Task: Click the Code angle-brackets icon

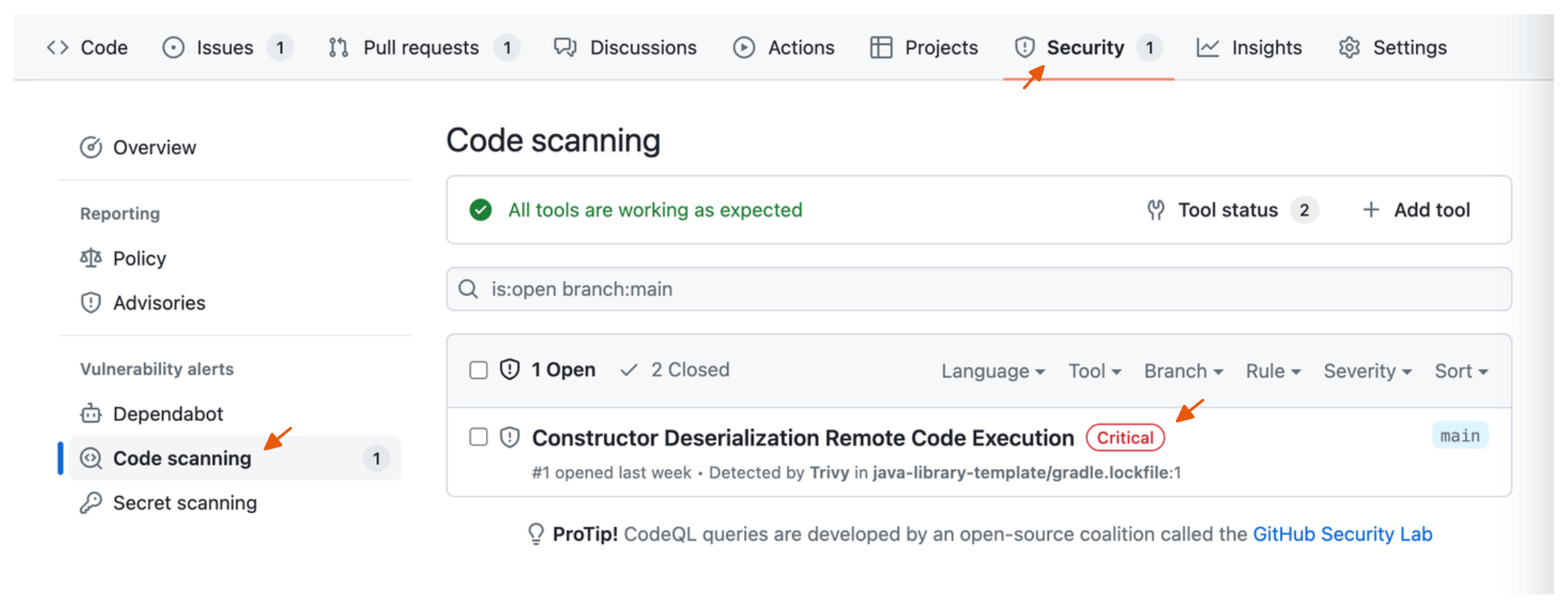Action: click(58, 48)
